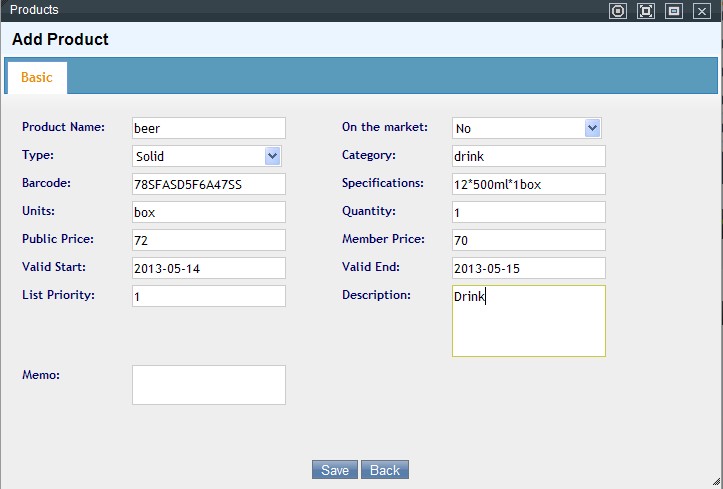Click the Specifications input field

[528, 184]
